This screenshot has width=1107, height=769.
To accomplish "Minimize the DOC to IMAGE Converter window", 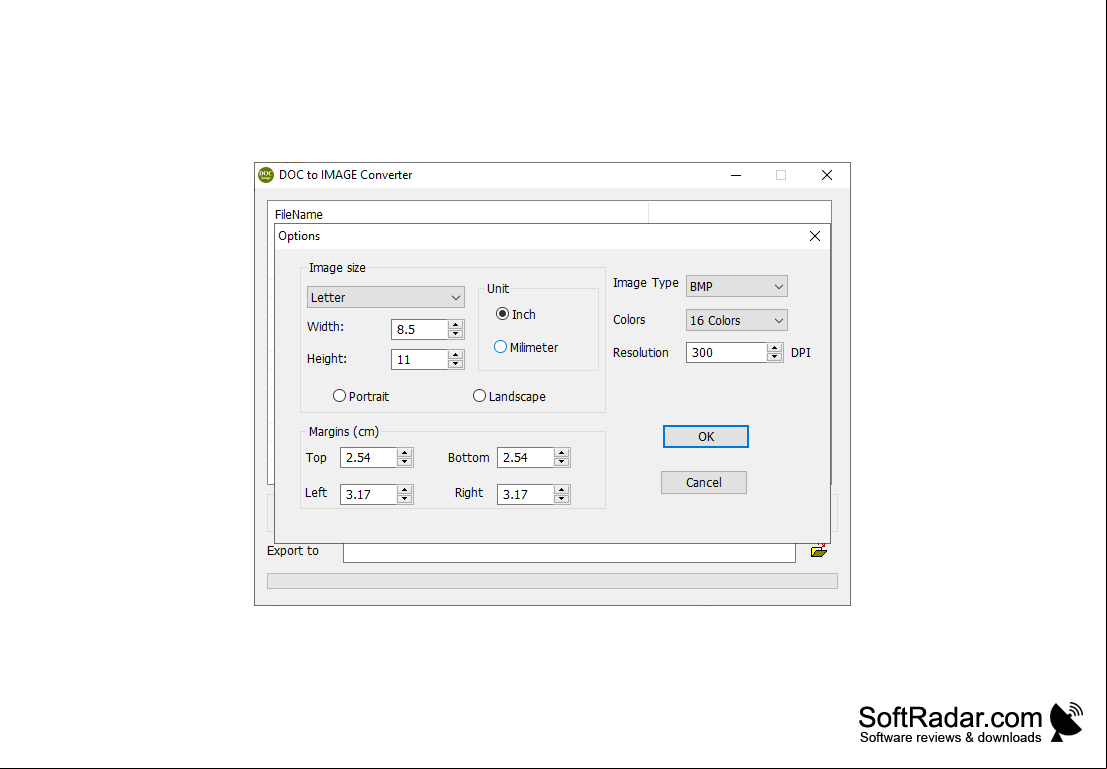I will (736, 175).
